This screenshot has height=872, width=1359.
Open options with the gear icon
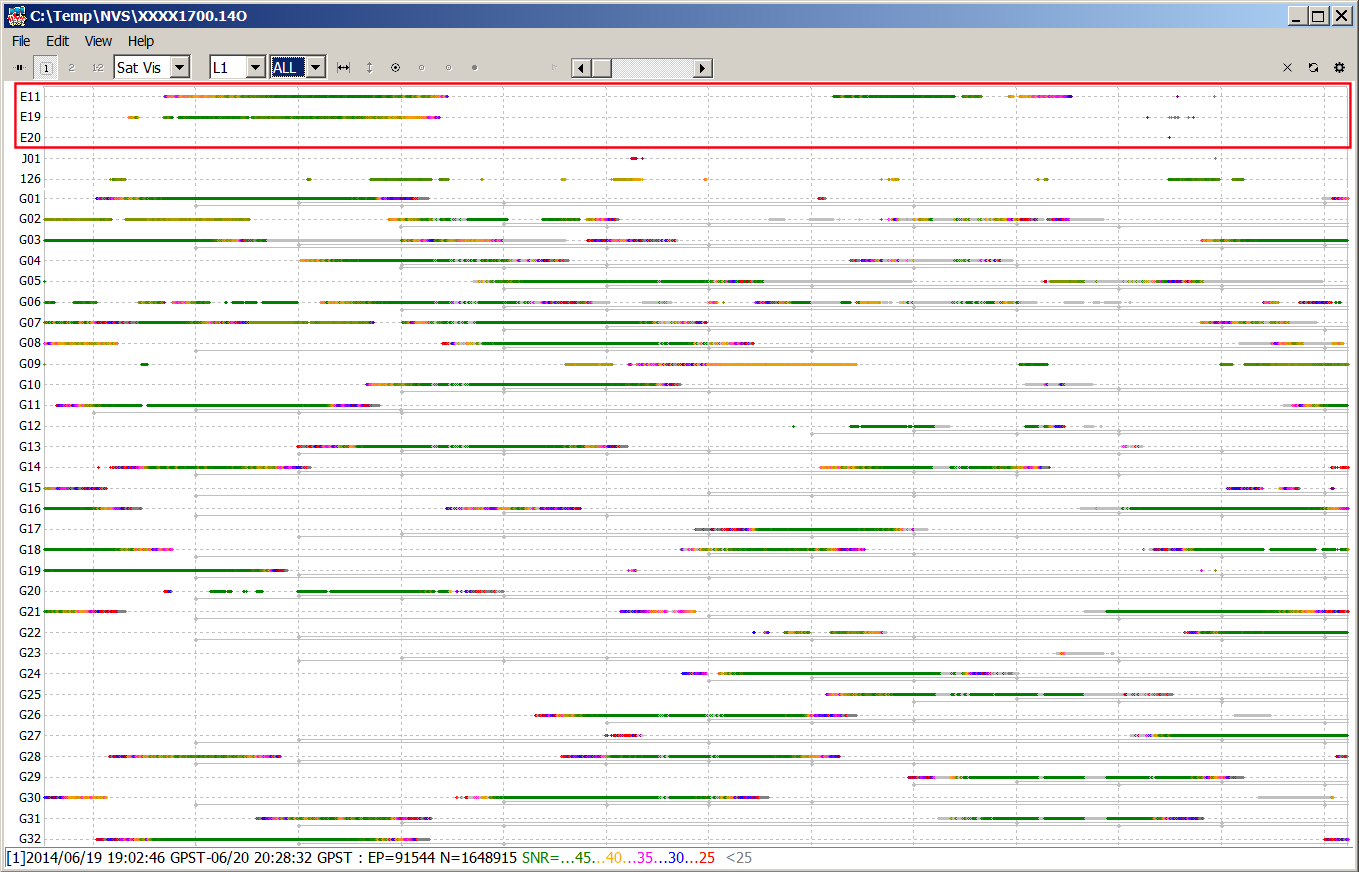coord(1339,68)
